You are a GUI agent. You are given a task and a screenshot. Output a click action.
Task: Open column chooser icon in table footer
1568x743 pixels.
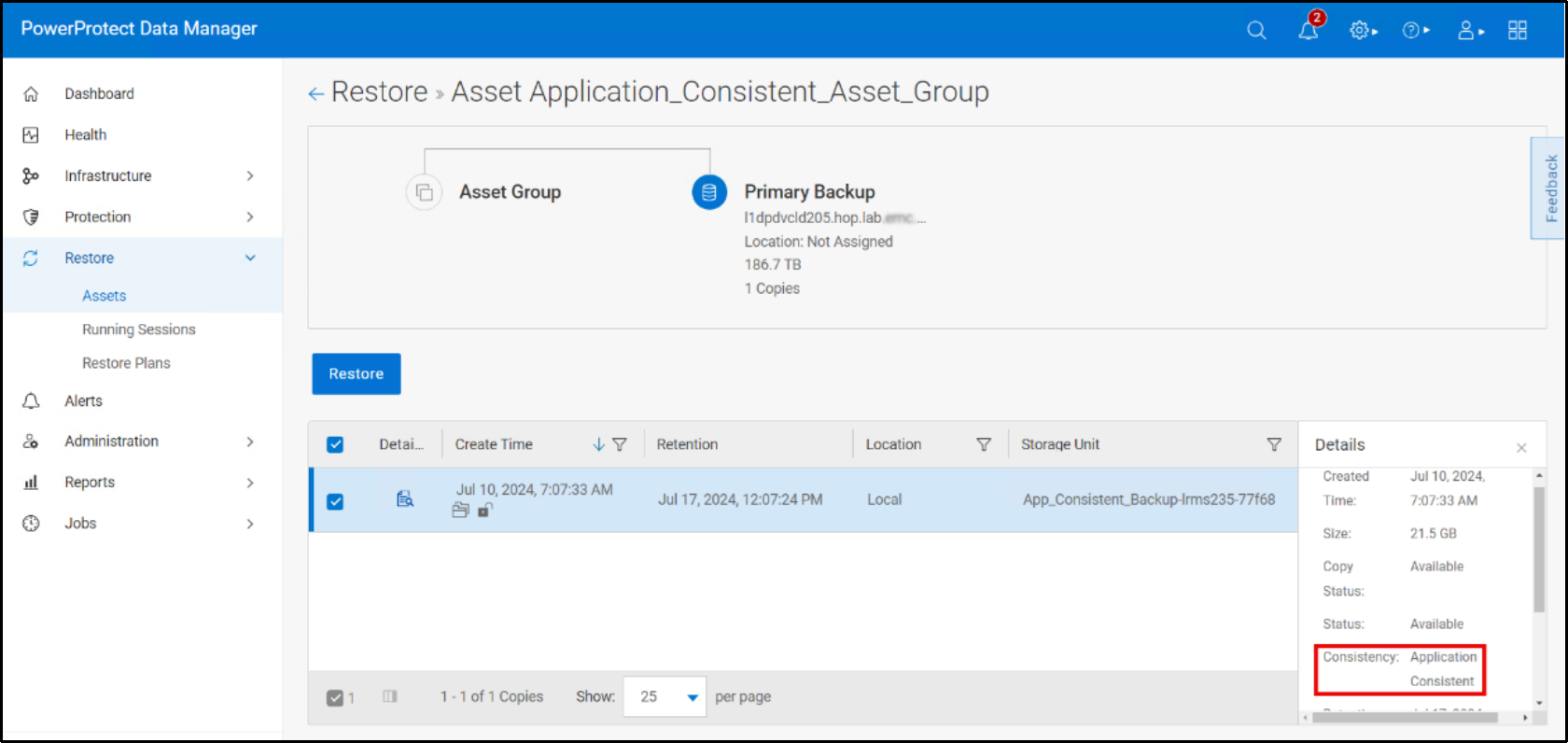(x=390, y=696)
